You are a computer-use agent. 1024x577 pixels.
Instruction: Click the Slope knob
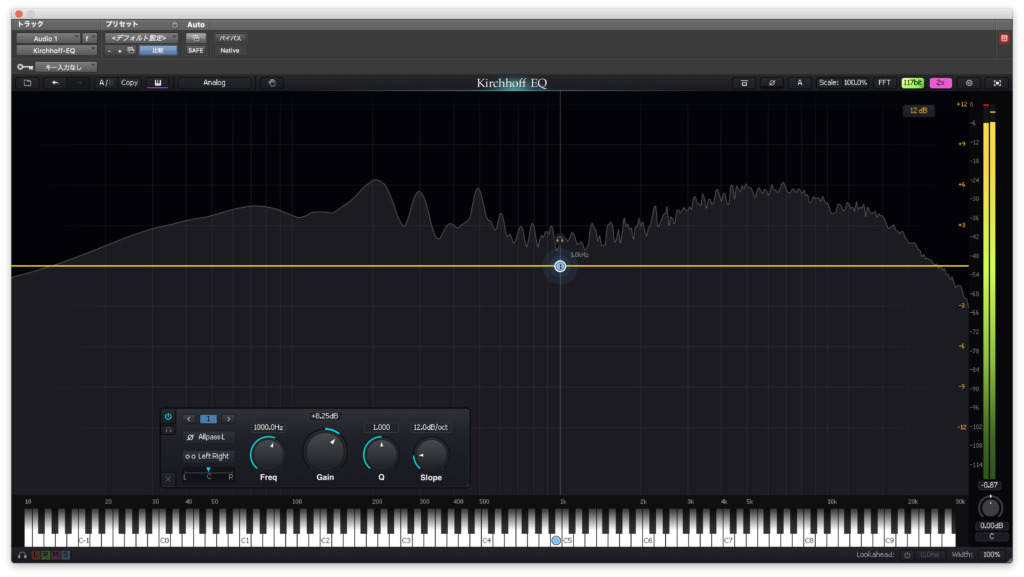point(430,454)
